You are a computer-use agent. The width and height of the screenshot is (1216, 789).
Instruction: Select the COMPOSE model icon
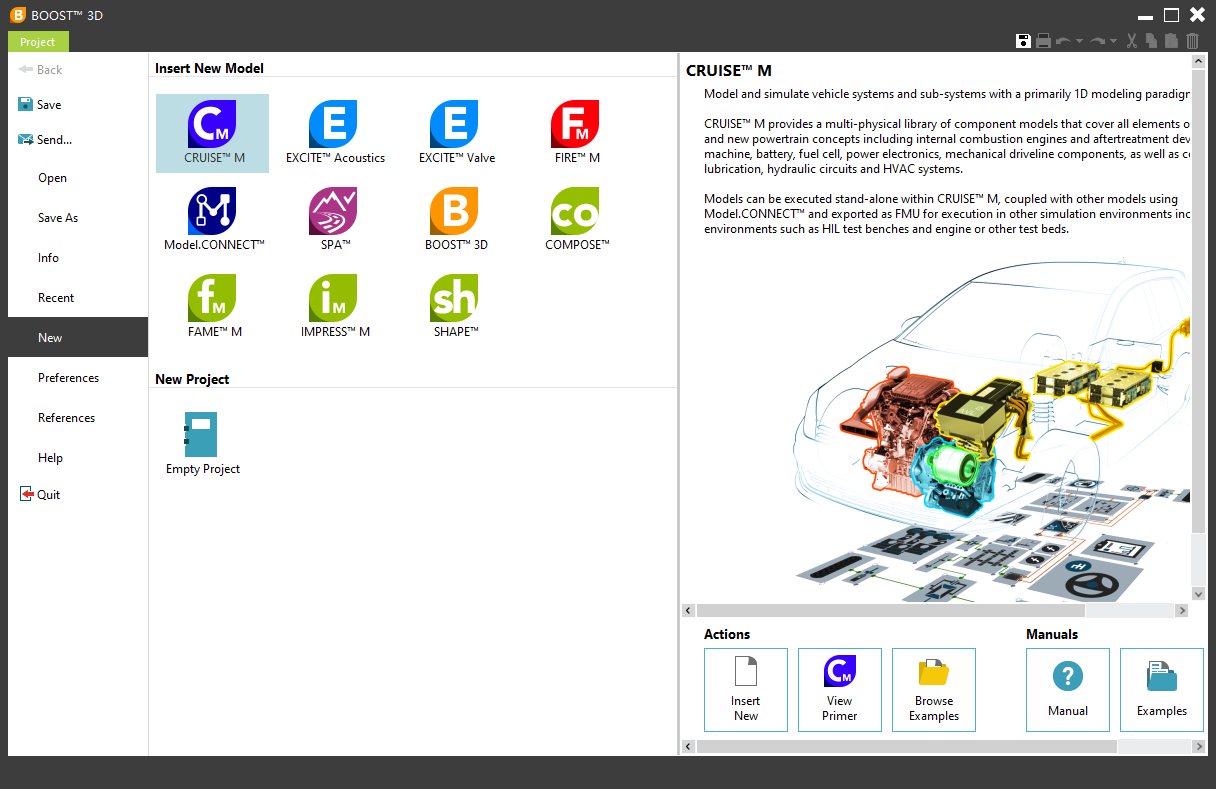coord(576,211)
